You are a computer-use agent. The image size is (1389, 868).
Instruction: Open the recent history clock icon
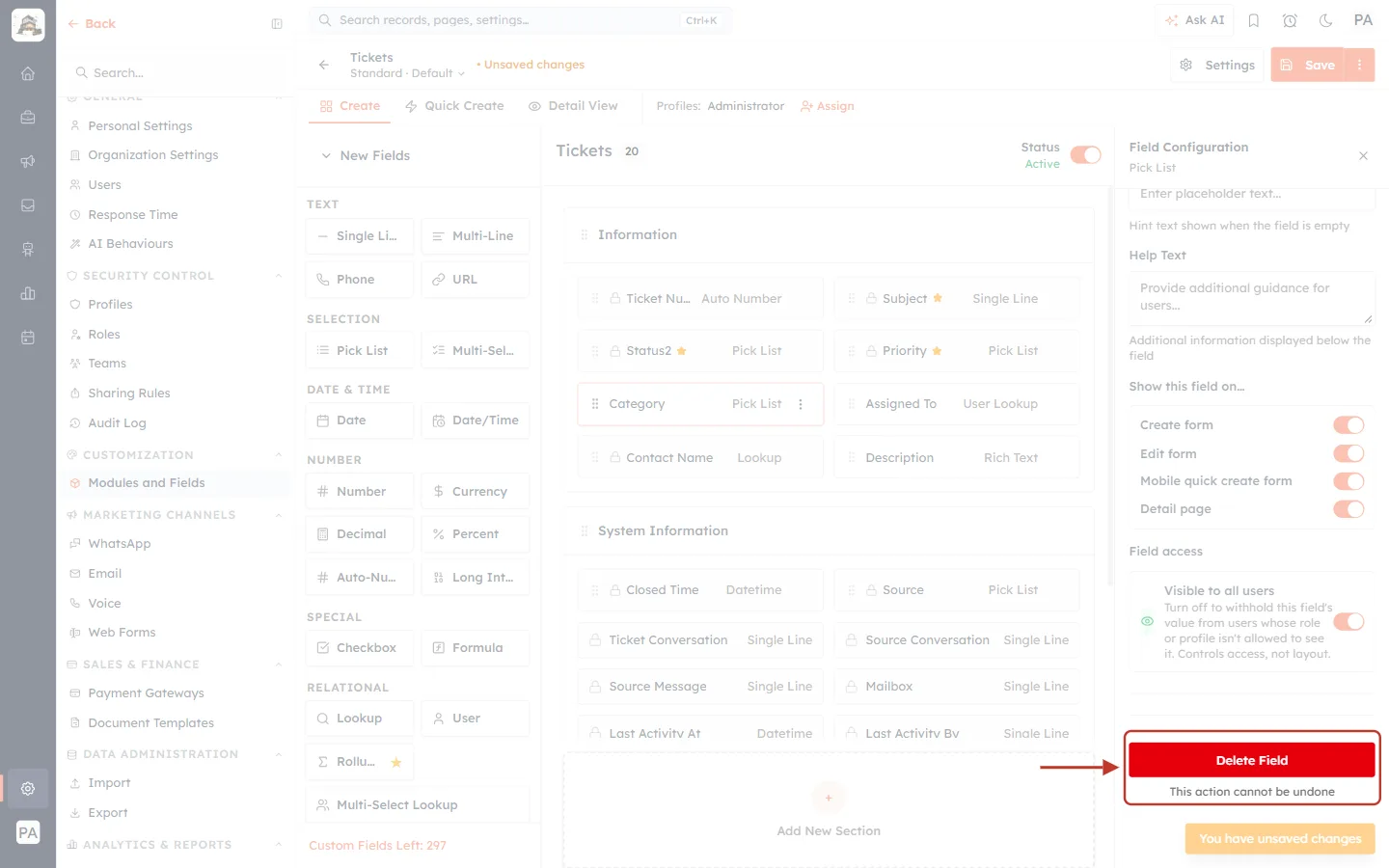1290,20
